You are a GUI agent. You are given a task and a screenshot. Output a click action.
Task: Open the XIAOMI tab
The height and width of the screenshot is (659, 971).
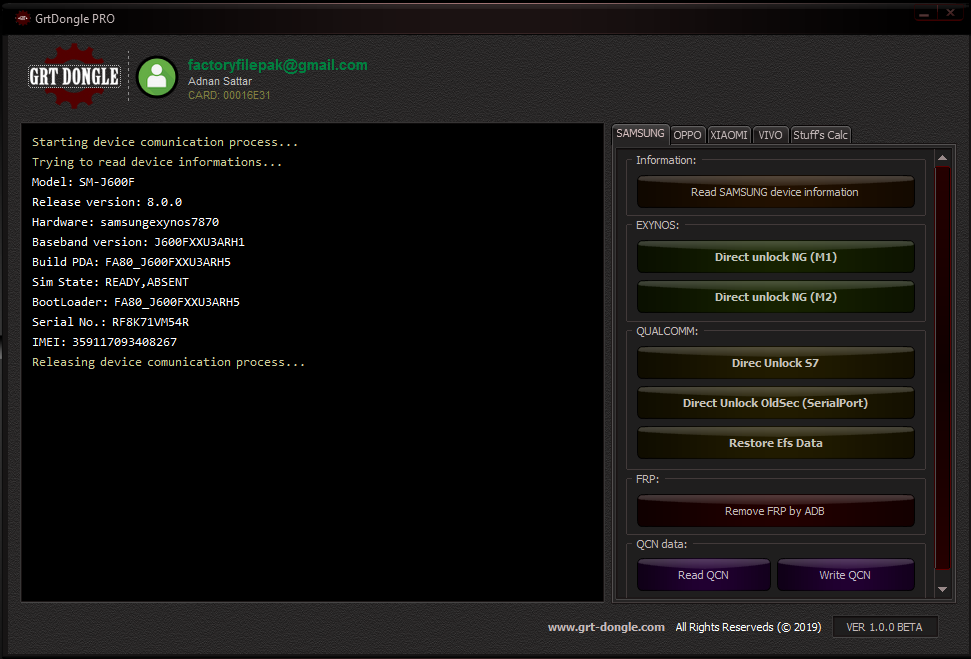(729, 135)
